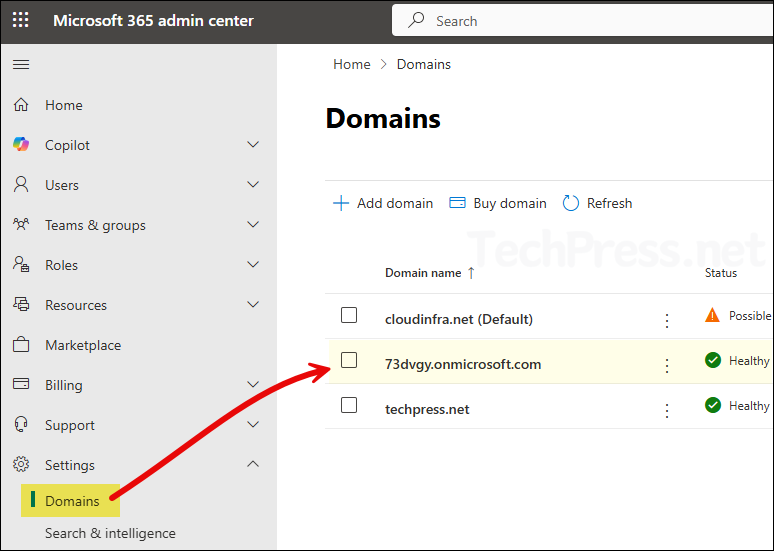Open the Users navigation item
Screen dimensions: 774x551
point(62,185)
